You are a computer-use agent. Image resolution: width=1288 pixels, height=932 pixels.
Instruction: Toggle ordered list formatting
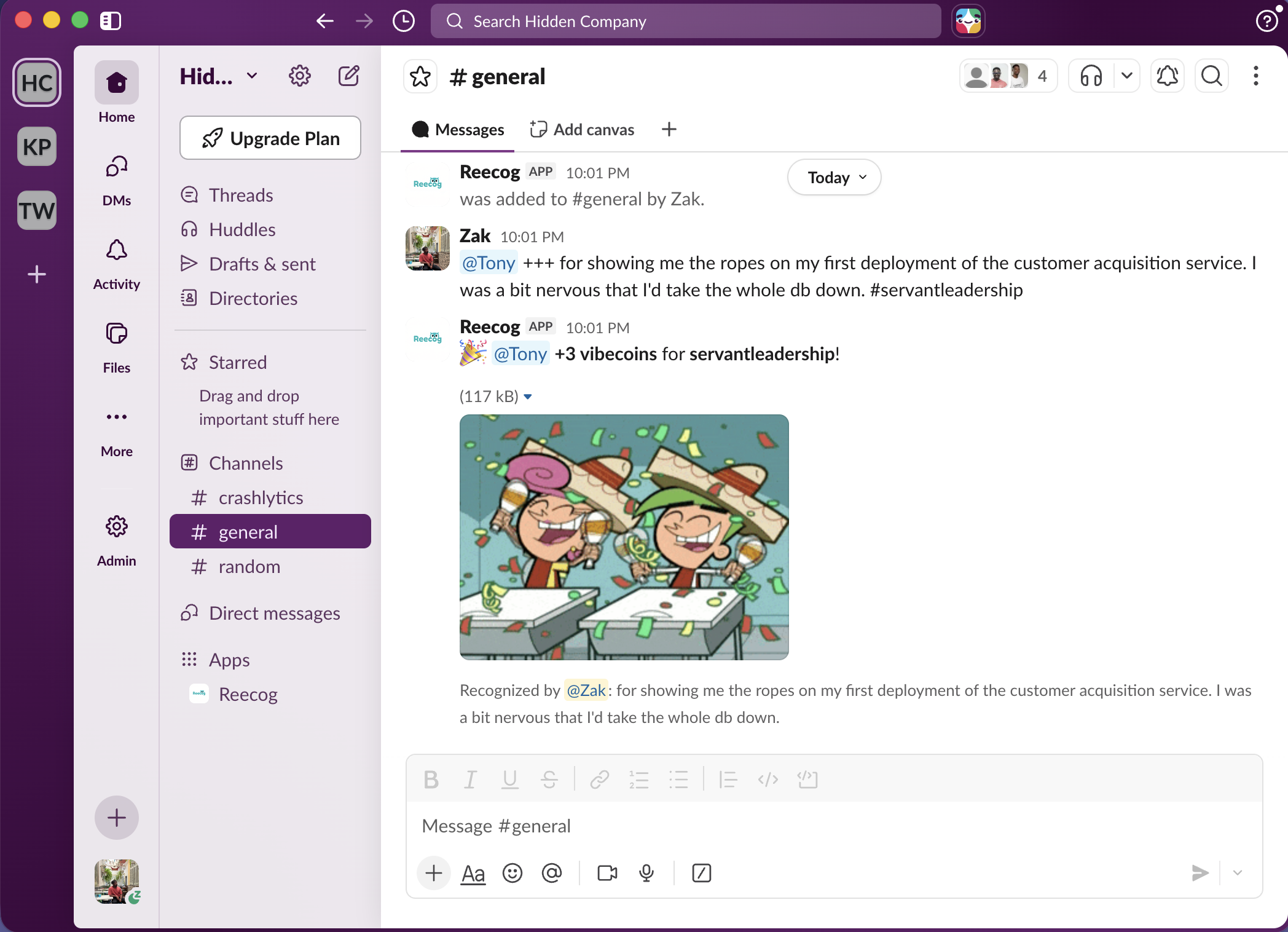[x=639, y=780]
